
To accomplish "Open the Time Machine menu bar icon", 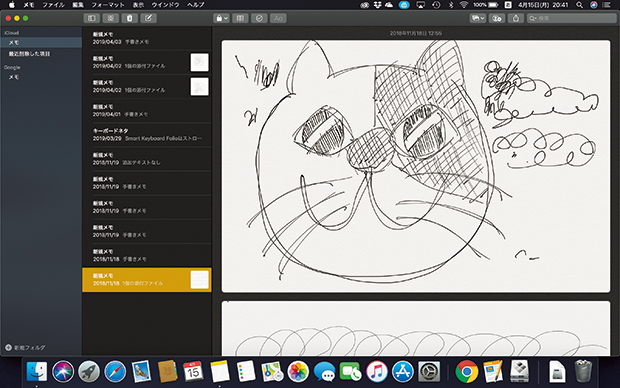I will coord(436,5).
